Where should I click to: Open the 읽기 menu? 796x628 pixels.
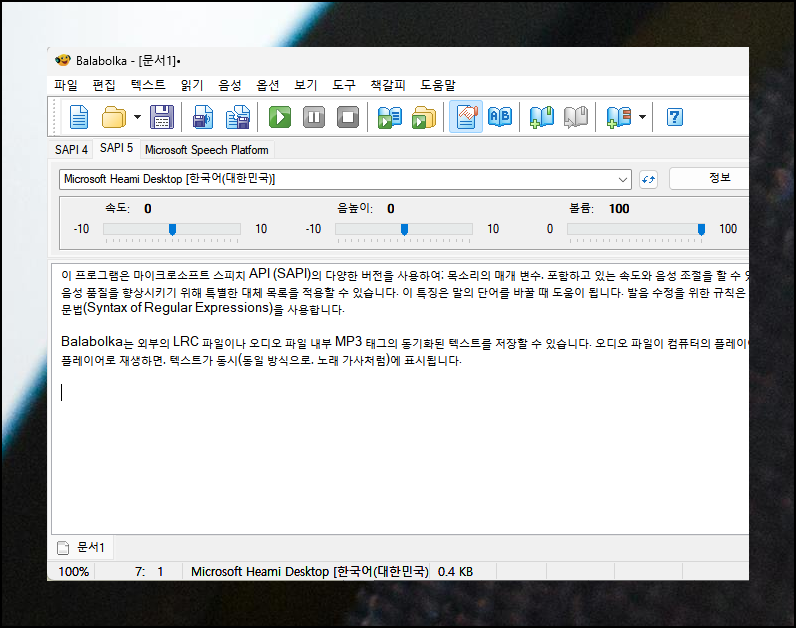pyautogui.click(x=192, y=85)
